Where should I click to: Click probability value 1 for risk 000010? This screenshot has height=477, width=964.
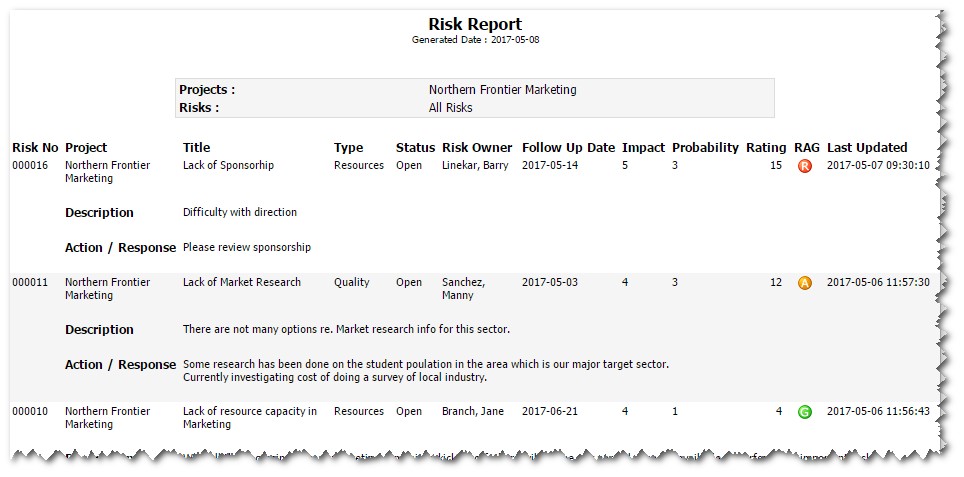coord(675,411)
